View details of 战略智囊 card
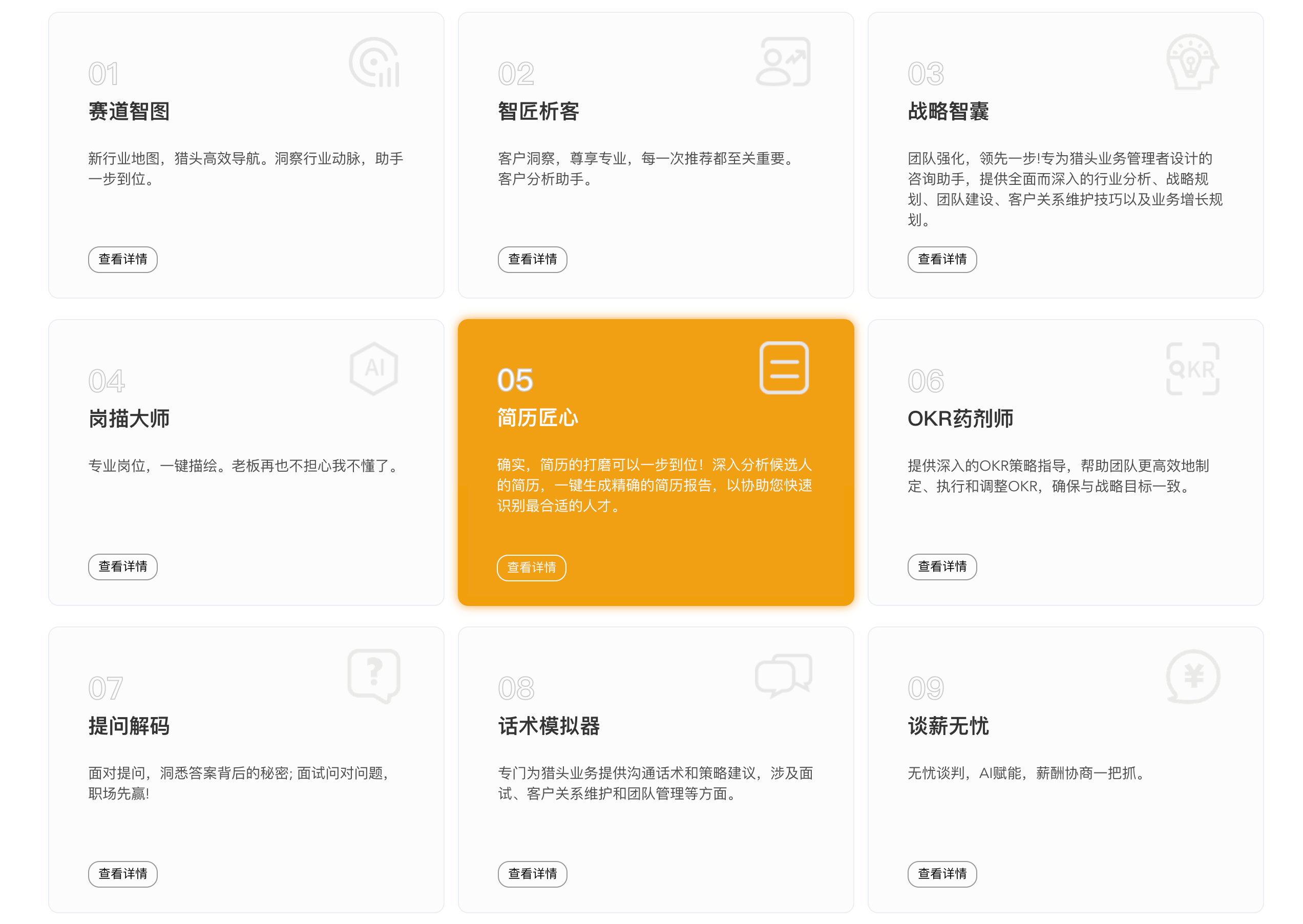This screenshot has height=924, width=1303. 942,260
